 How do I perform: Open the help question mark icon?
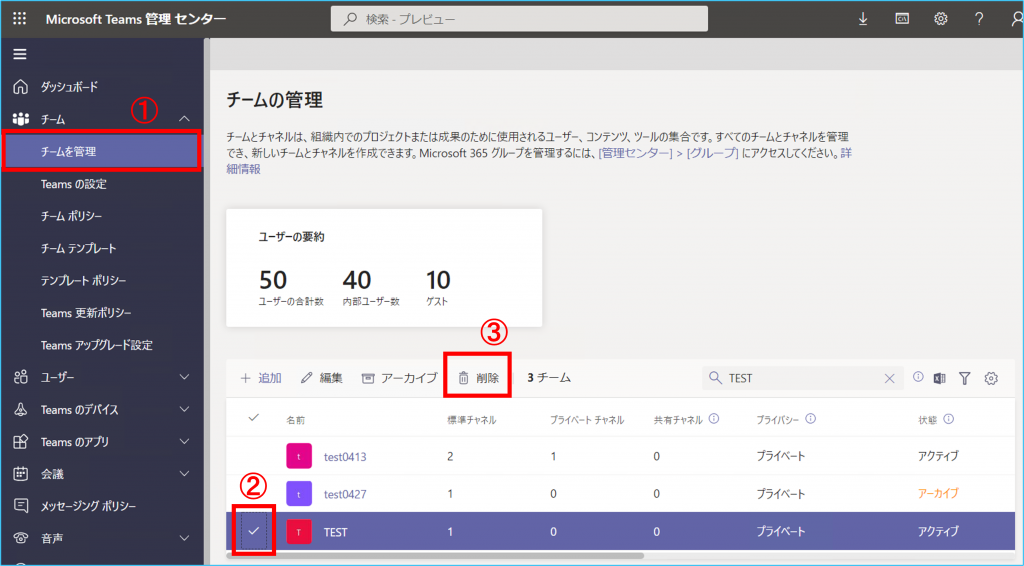[979, 19]
